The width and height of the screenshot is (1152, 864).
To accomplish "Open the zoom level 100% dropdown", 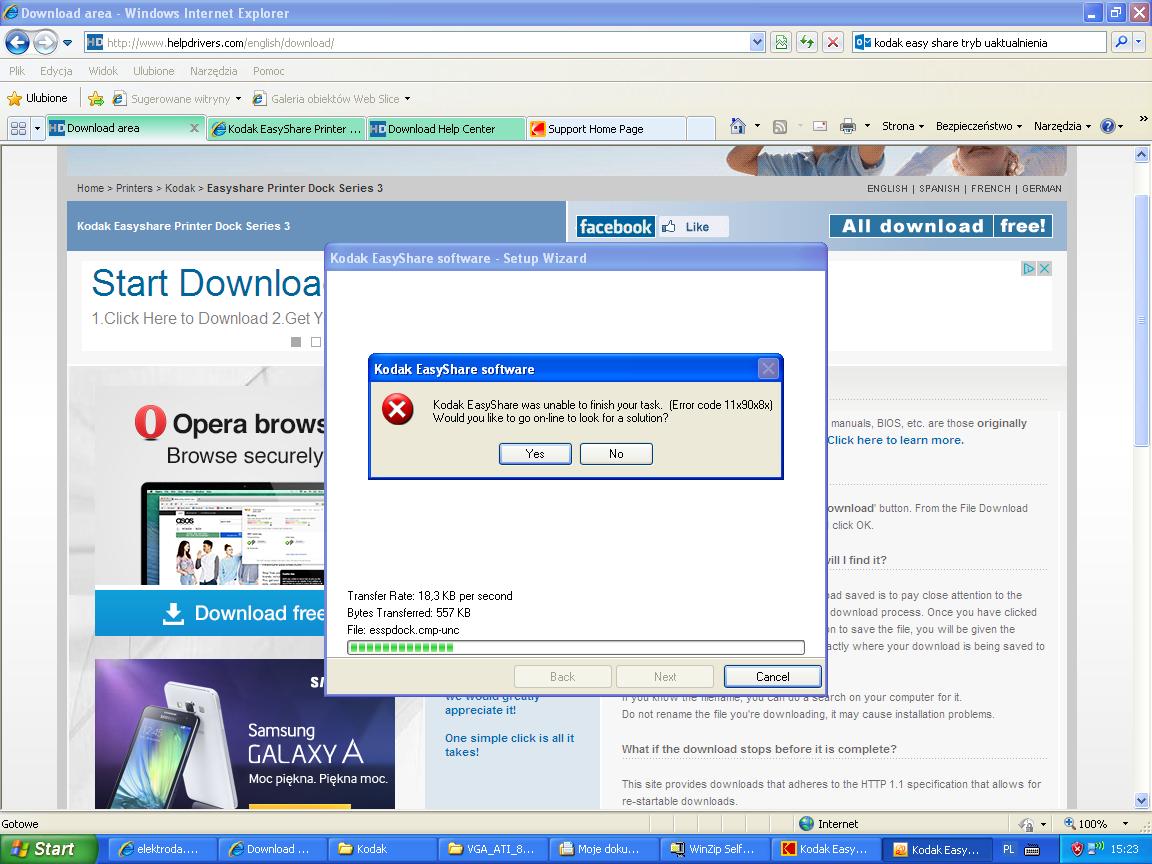I will pyautogui.click(x=1125, y=824).
